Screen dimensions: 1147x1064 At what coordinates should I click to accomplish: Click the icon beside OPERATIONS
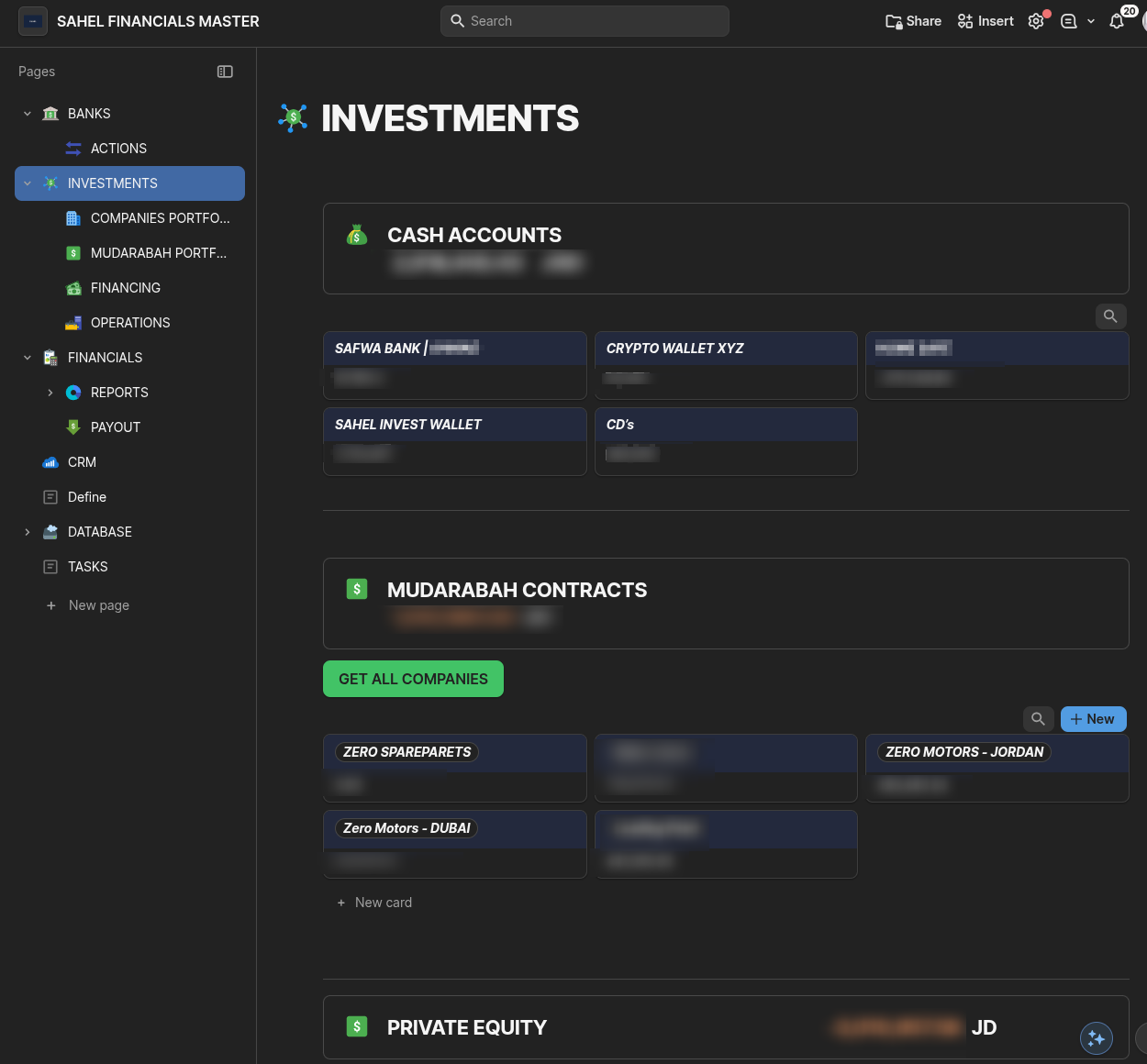pos(73,323)
